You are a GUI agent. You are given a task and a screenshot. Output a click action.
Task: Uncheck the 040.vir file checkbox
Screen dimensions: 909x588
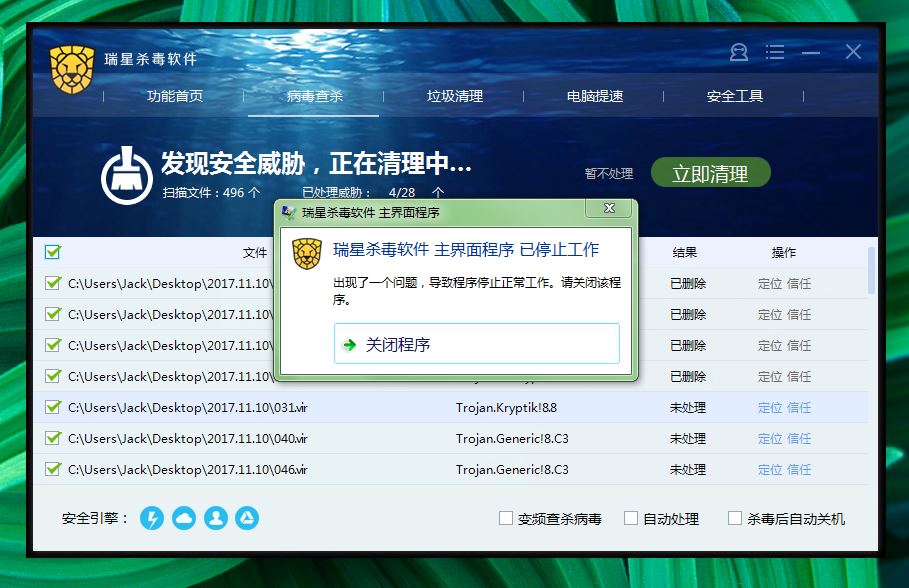tap(53, 438)
